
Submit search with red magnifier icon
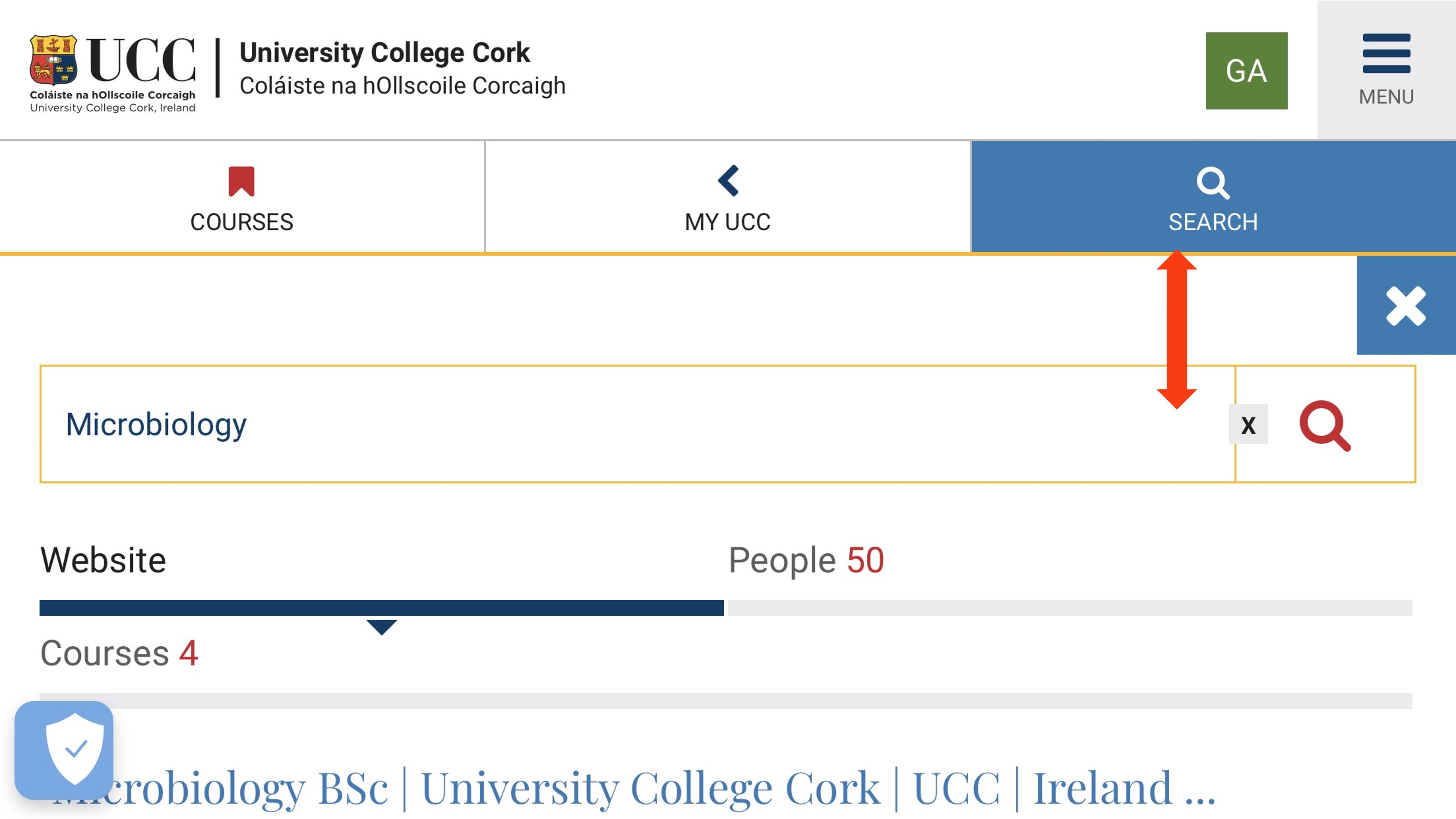[x=1325, y=425]
